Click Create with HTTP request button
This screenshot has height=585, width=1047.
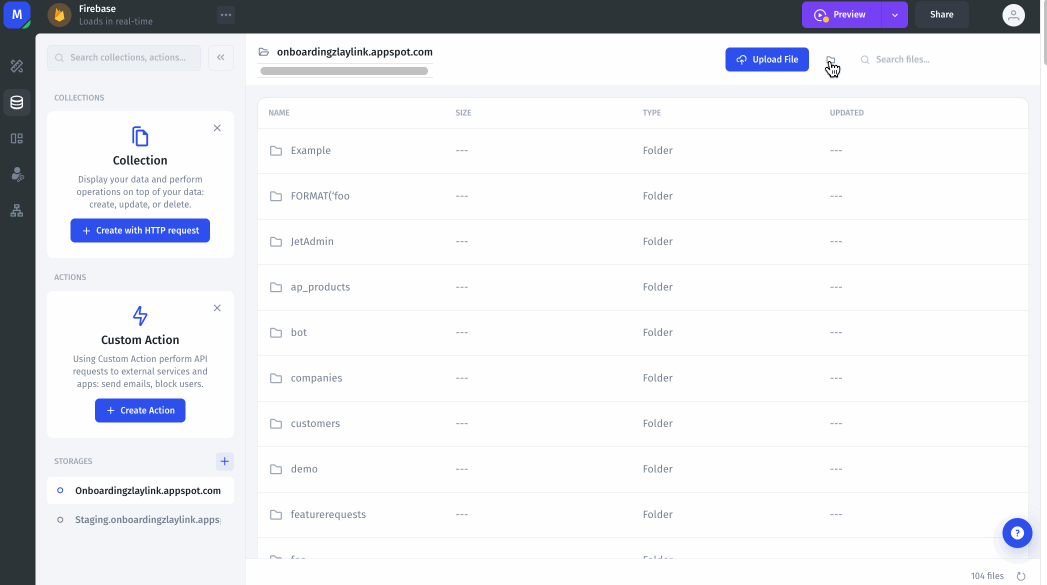(x=140, y=230)
